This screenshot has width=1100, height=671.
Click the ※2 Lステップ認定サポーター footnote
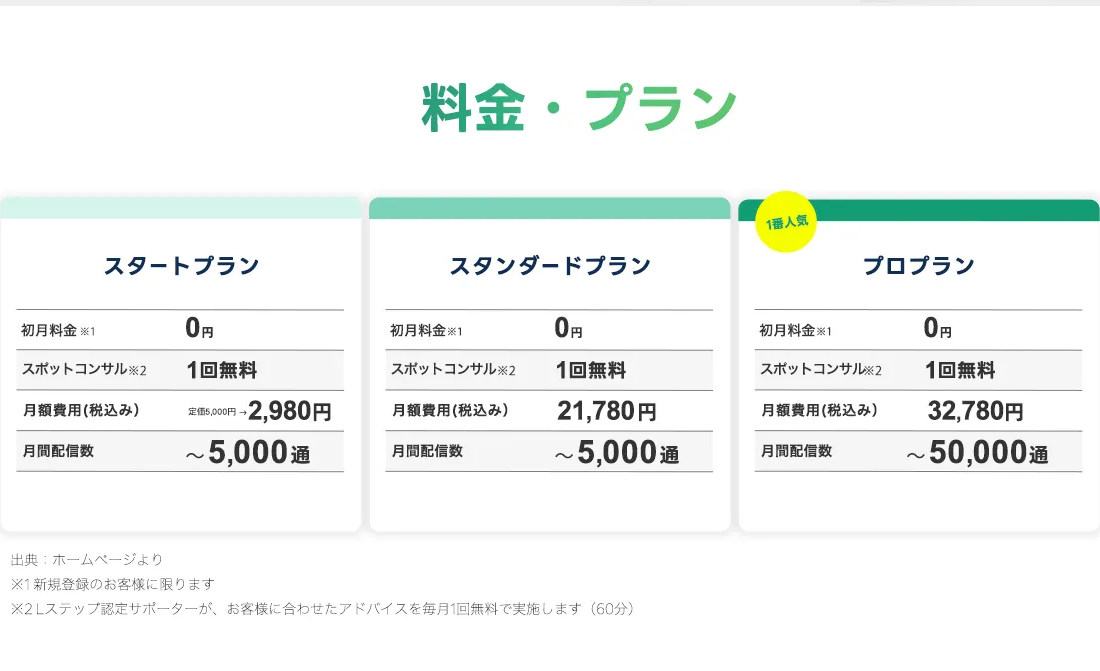coord(323,609)
